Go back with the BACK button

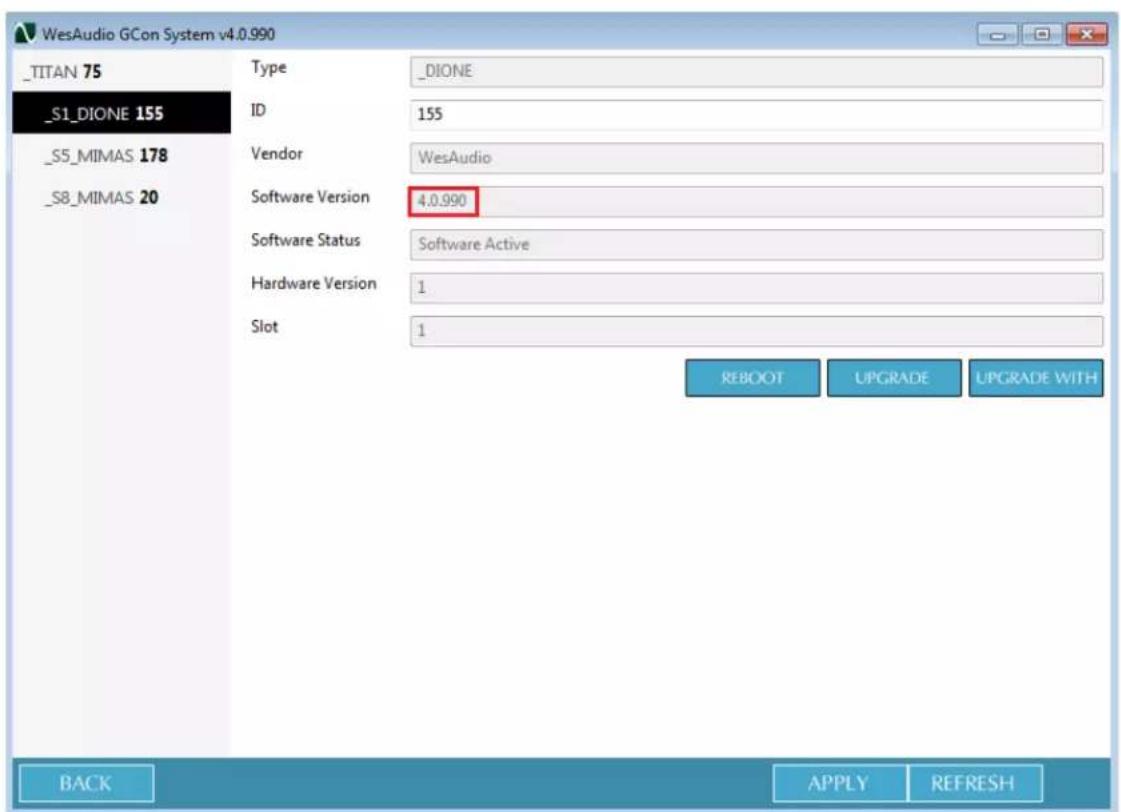[87, 783]
